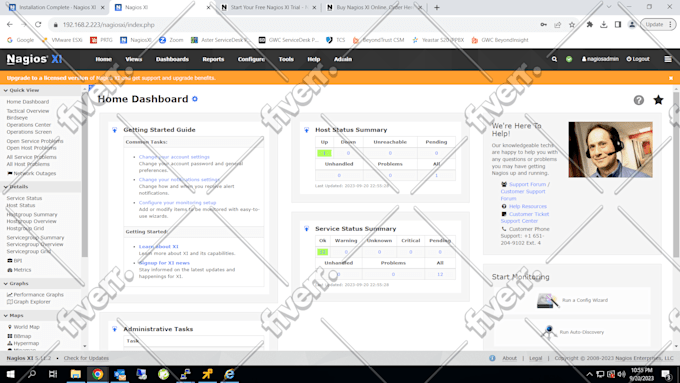Open World Map in sidebar
This screenshot has width=680, height=383.
point(23,327)
